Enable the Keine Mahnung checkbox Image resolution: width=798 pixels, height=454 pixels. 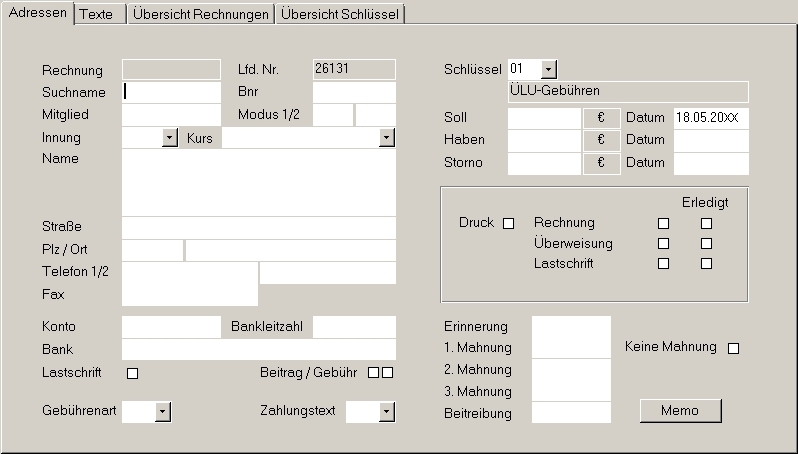(733, 348)
